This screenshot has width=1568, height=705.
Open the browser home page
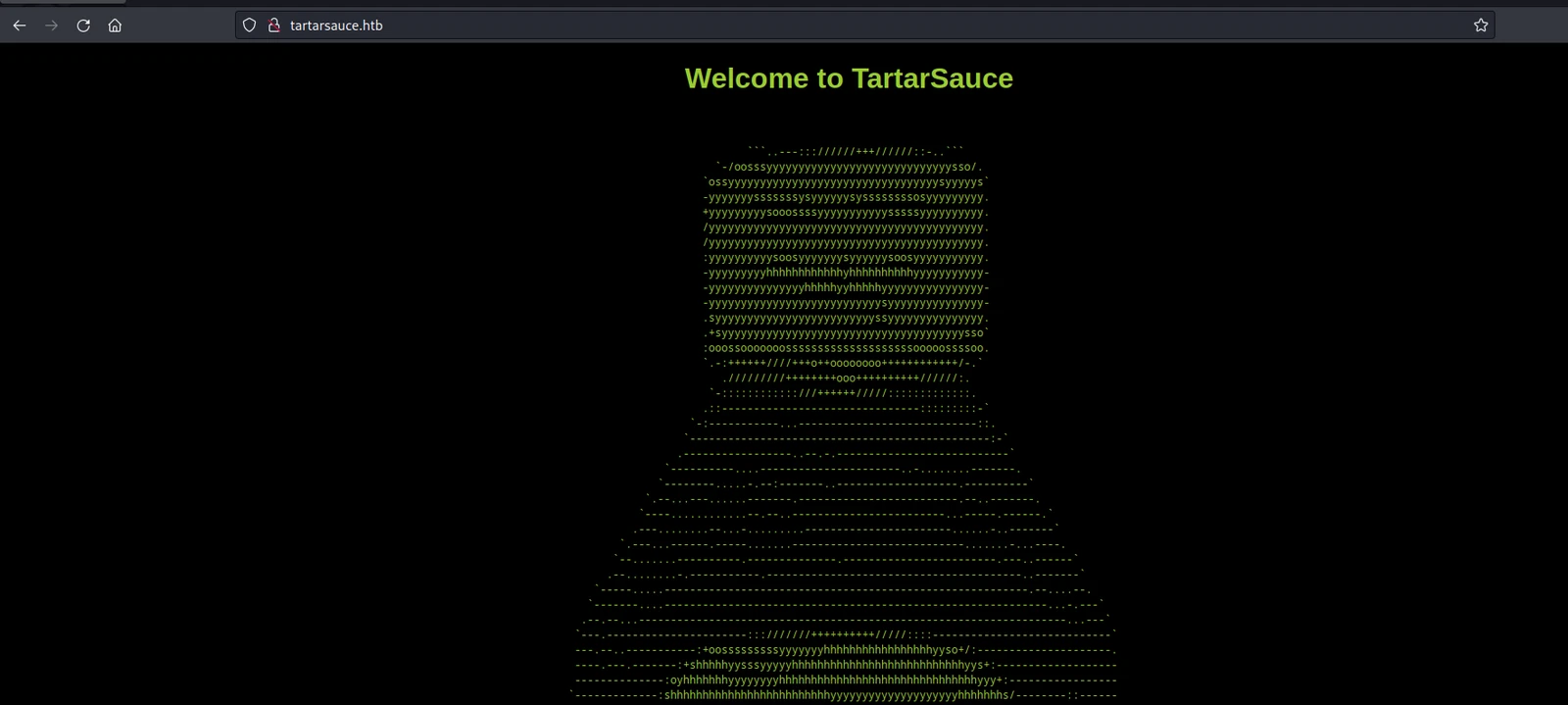click(115, 25)
